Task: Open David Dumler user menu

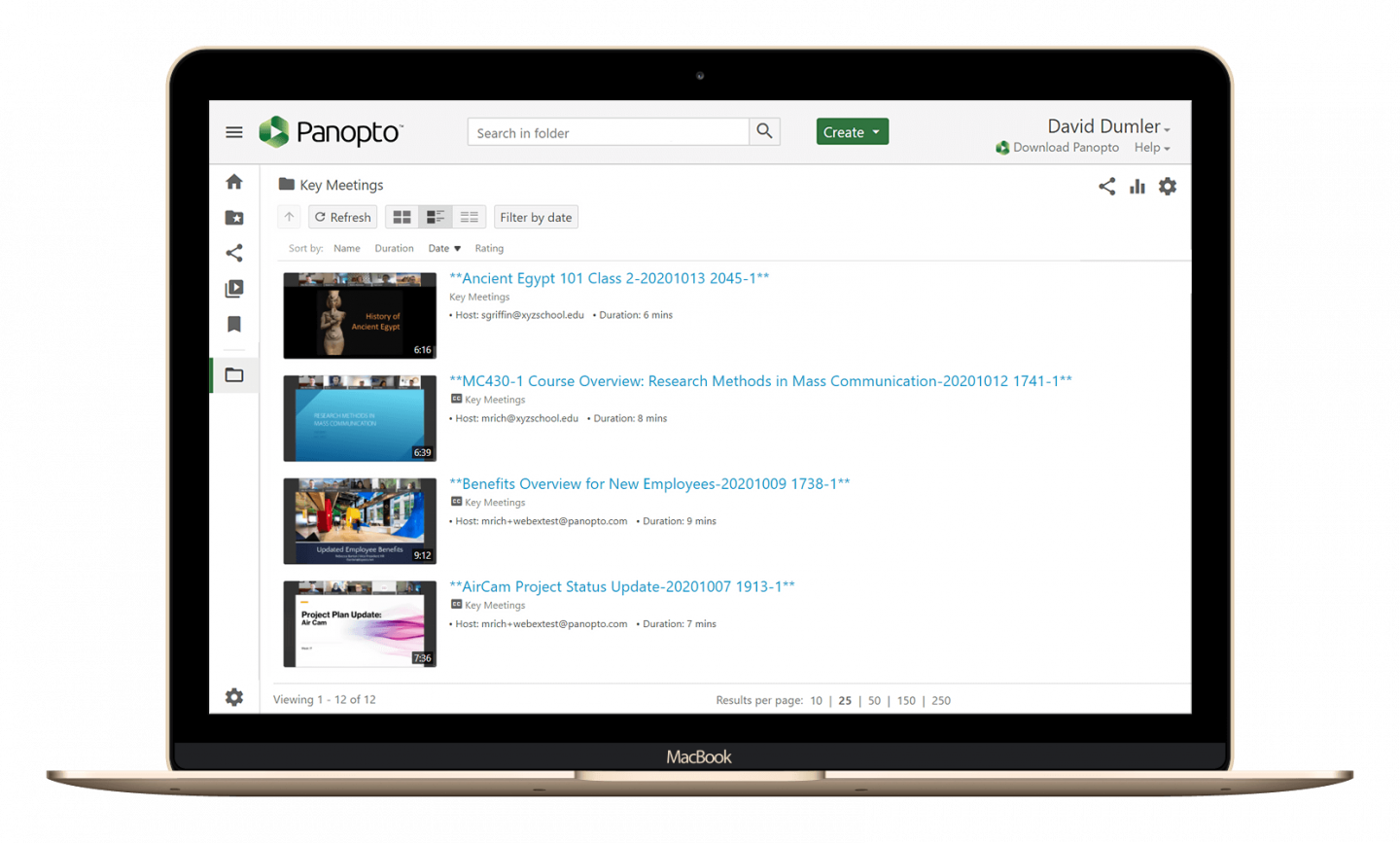Action: 1107,126
